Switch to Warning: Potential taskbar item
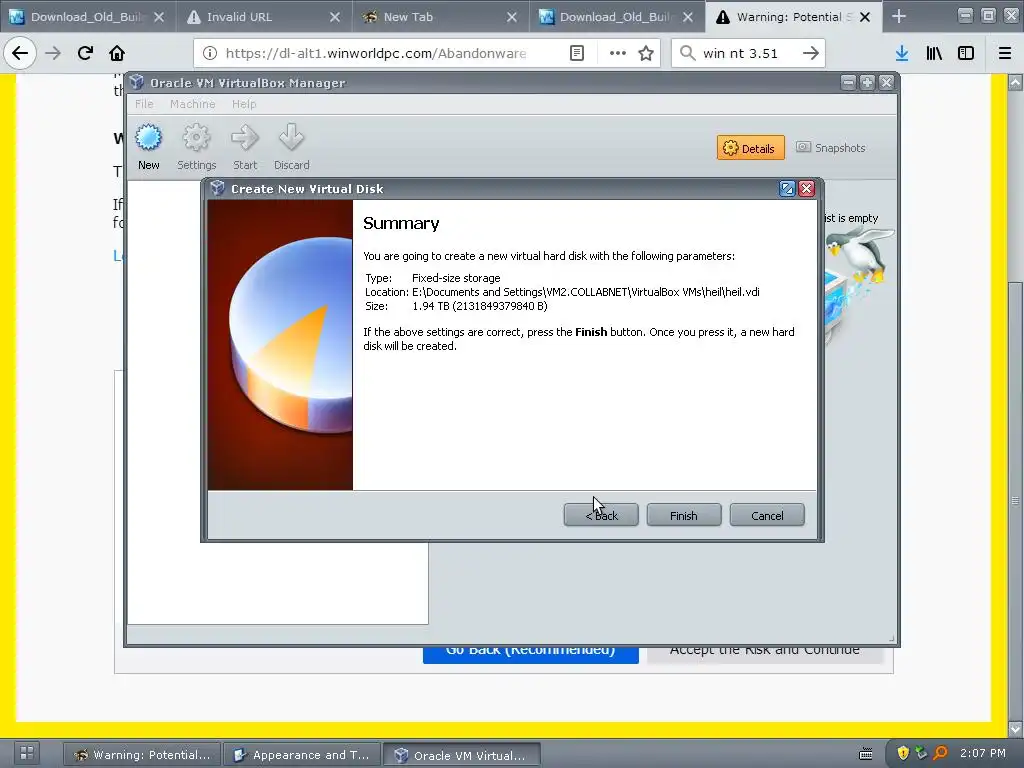This screenshot has height=768, width=1024. pos(142,754)
